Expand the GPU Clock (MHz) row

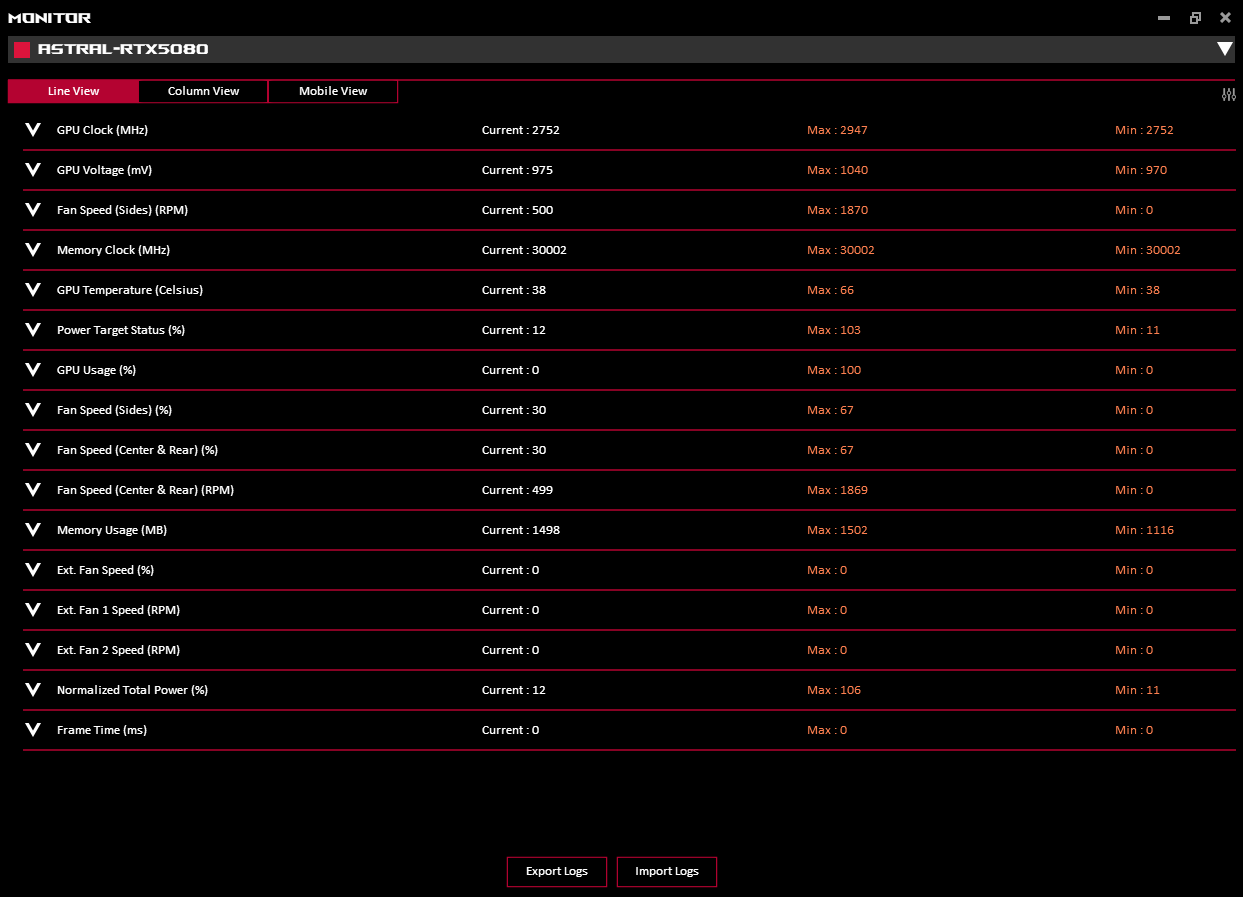click(x=33, y=130)
